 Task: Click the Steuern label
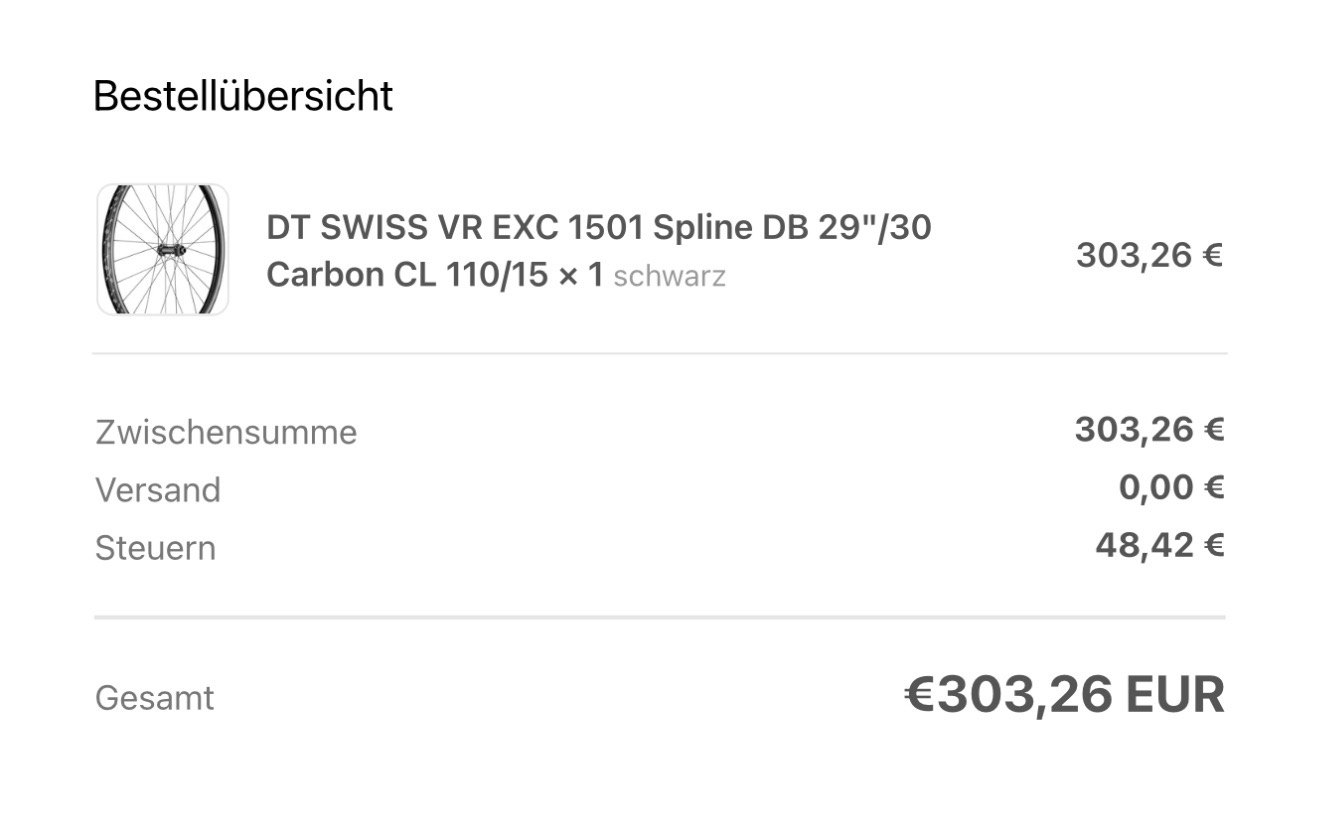155,549
